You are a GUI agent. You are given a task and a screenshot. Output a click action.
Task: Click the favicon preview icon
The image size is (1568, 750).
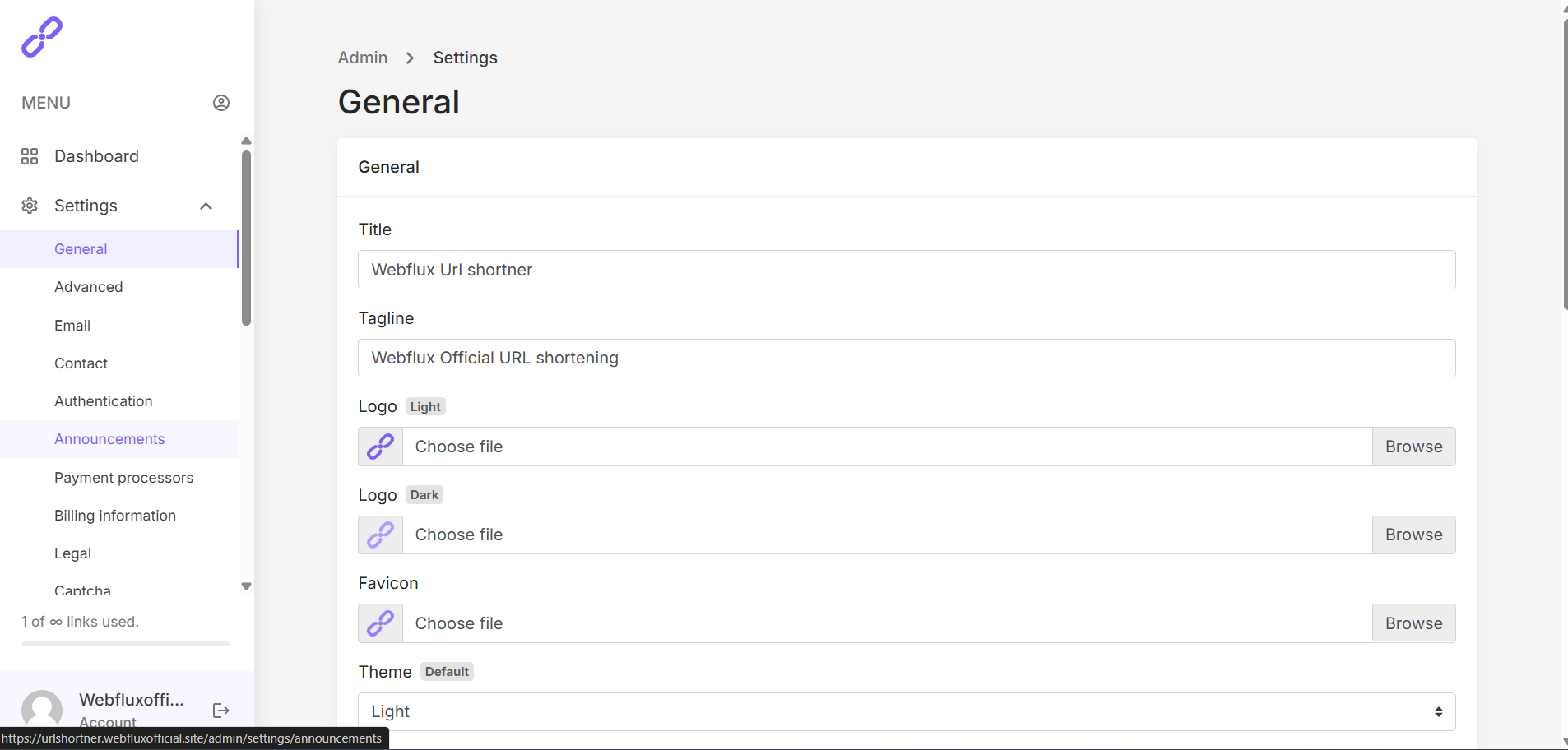379,623
